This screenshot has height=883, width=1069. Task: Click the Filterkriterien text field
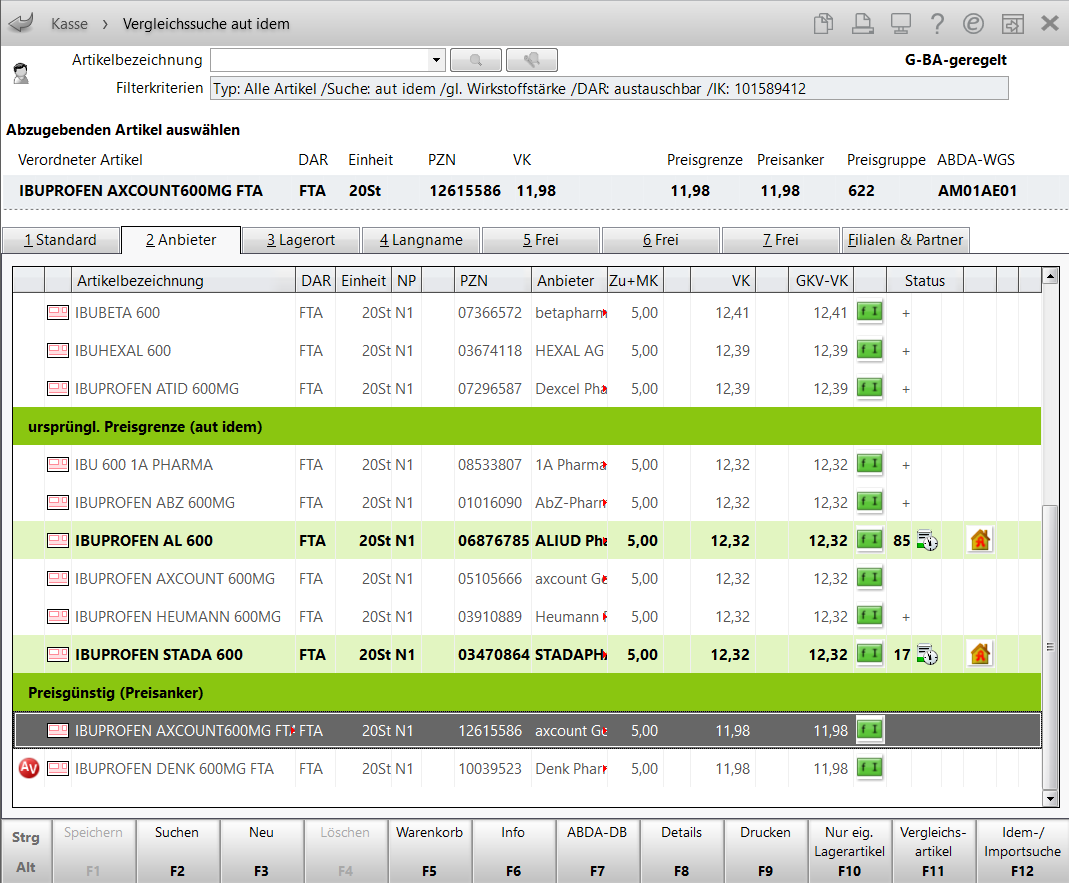(x=609, y=89)
